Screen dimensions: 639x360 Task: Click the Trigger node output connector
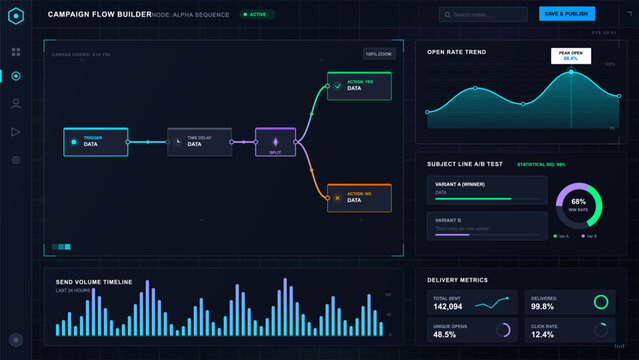point(128,142)
